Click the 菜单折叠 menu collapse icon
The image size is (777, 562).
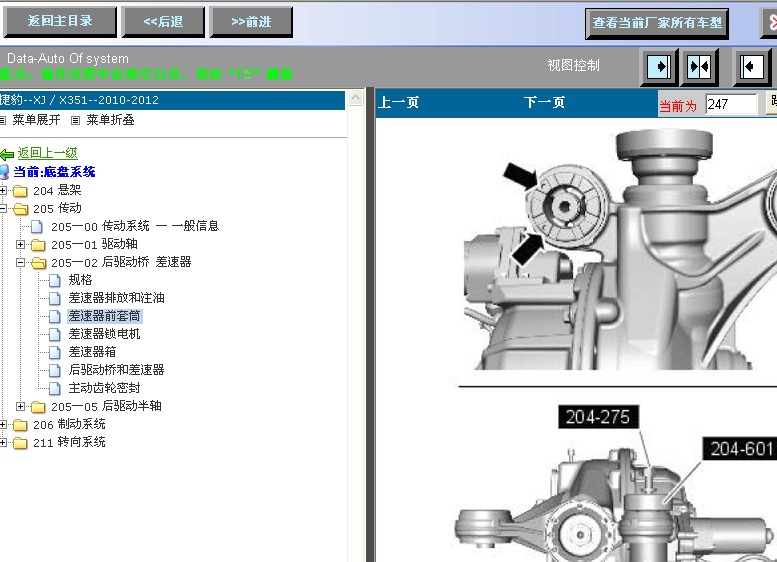pyautogui.click(x=75, y=120)
